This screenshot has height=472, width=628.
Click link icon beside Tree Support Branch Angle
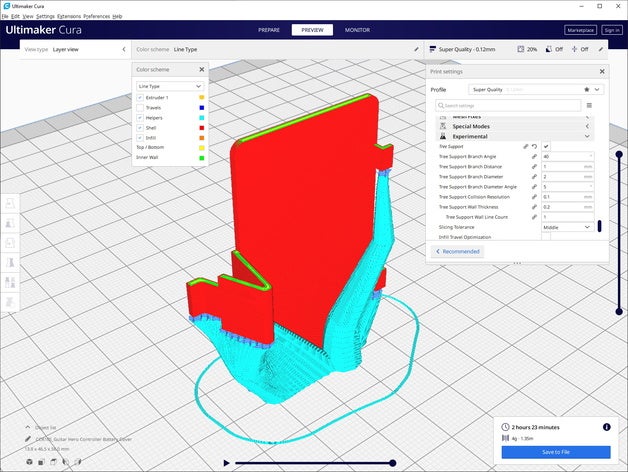(534, 156)
